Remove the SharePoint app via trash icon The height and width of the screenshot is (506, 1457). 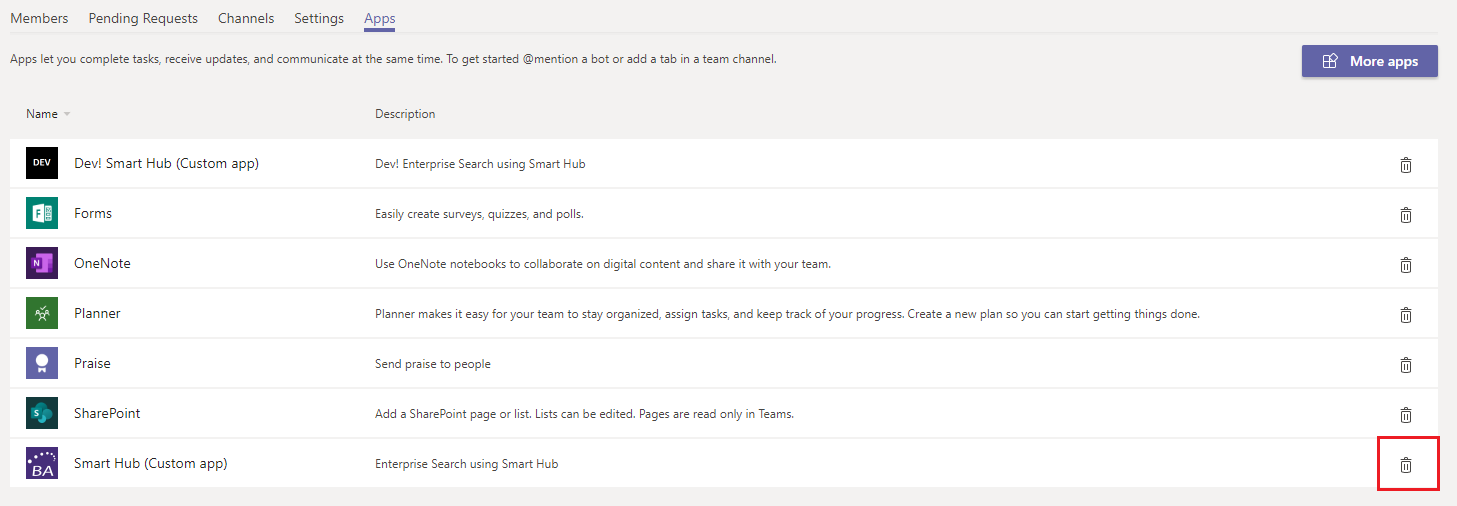1405,415
